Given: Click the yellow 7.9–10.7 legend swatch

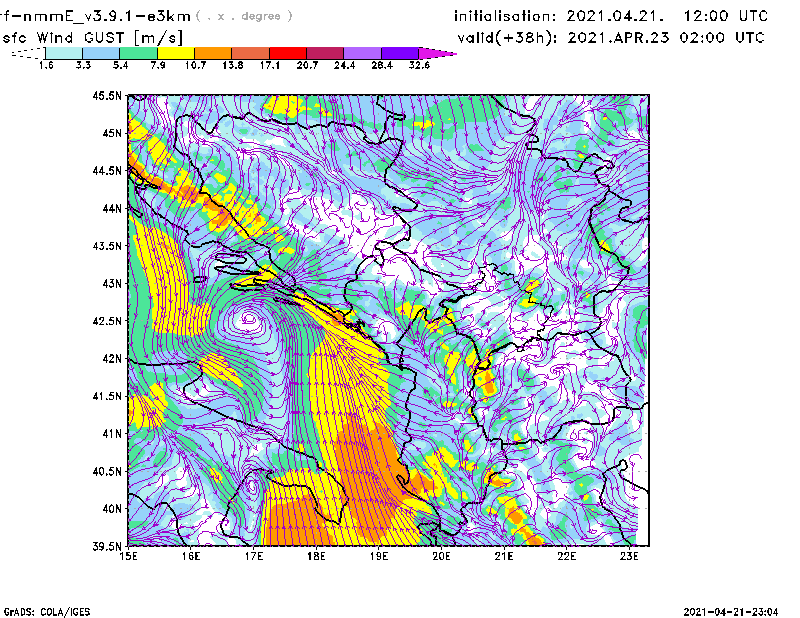Looking at the screenshot, I should [x=176, y=53].
